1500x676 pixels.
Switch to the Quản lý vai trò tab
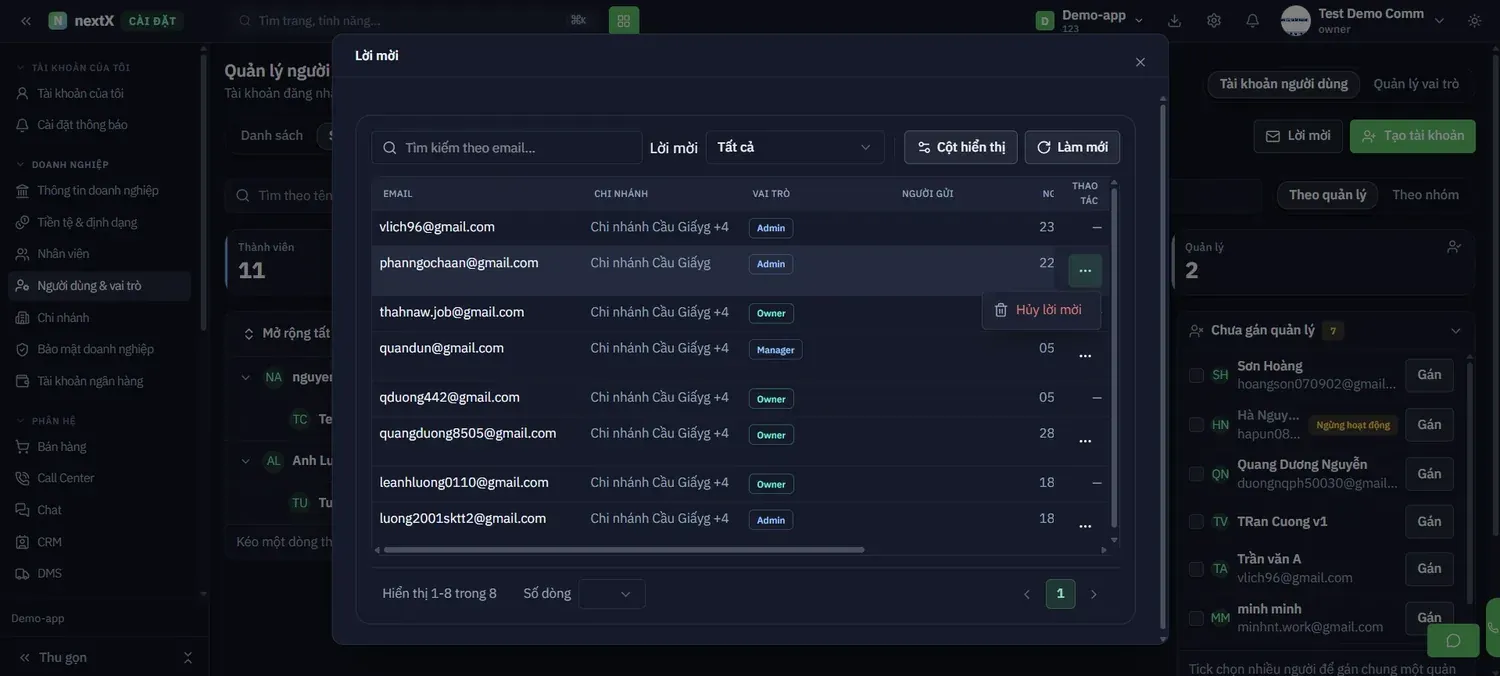coord(1416,84)
